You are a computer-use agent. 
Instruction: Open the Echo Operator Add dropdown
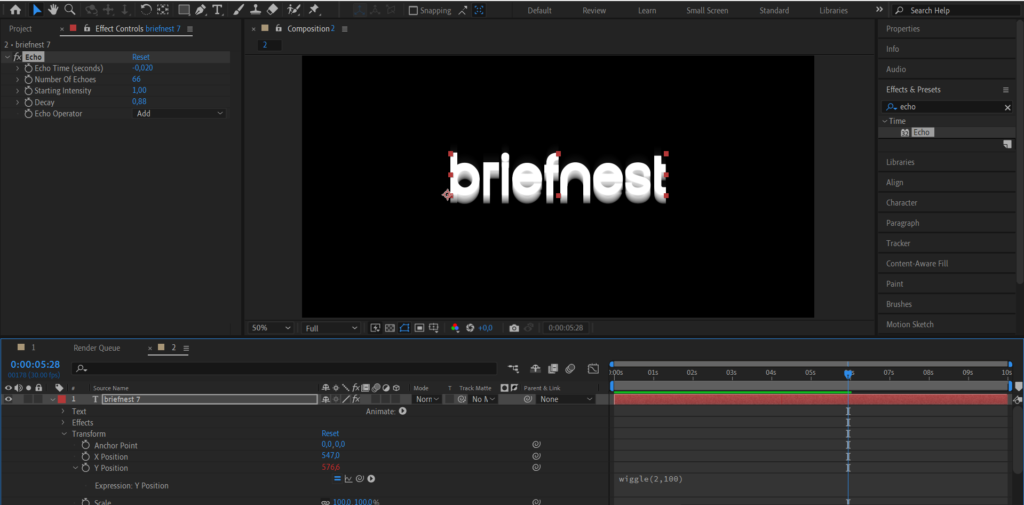click(x=180, y=113)
